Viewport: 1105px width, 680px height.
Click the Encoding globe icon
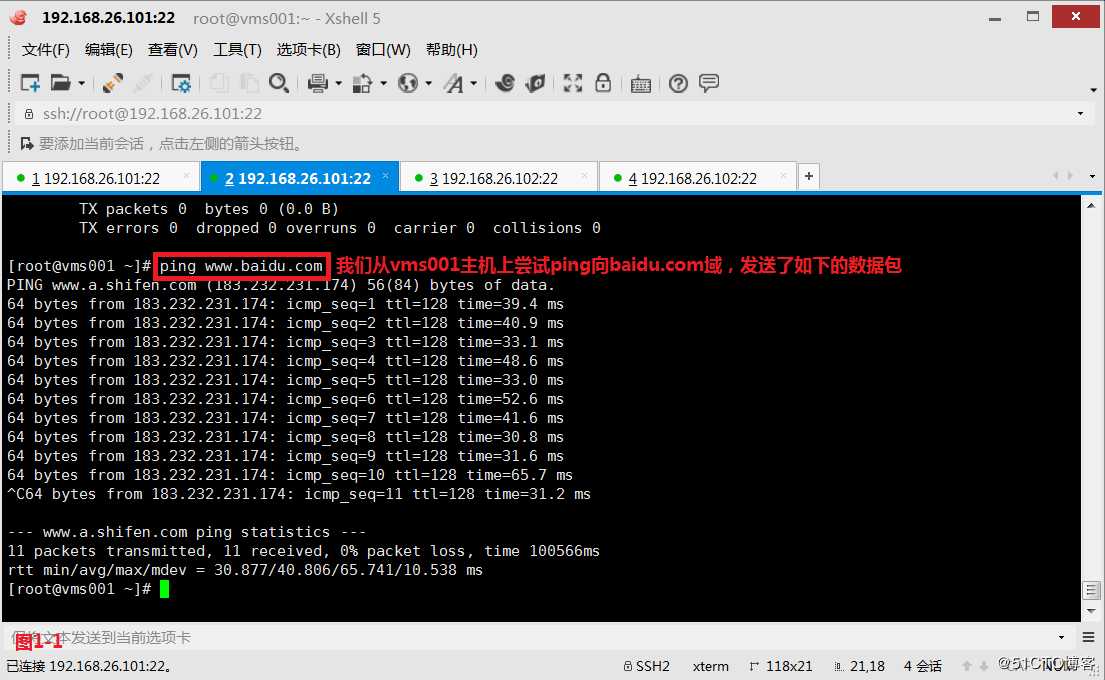coord(407,83)
